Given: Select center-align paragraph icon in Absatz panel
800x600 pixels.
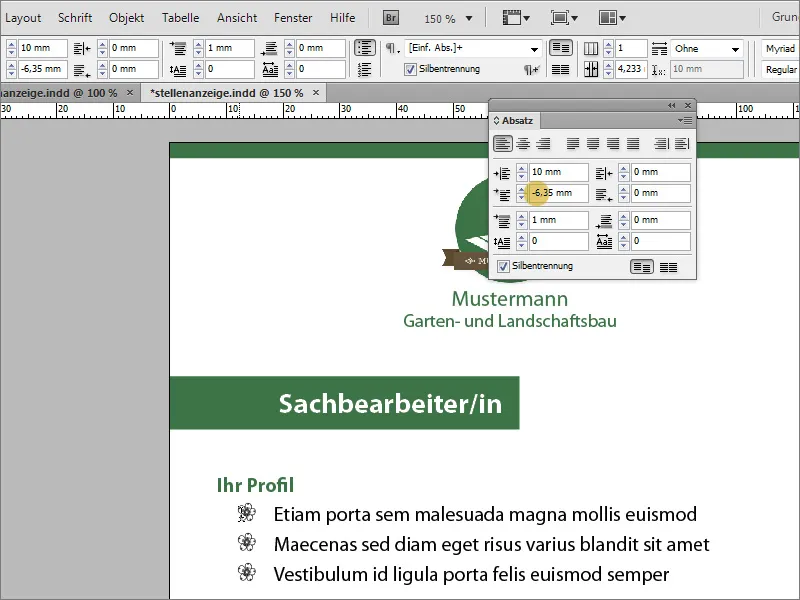Looking at the screenshot, I should [x=524, y=143].
